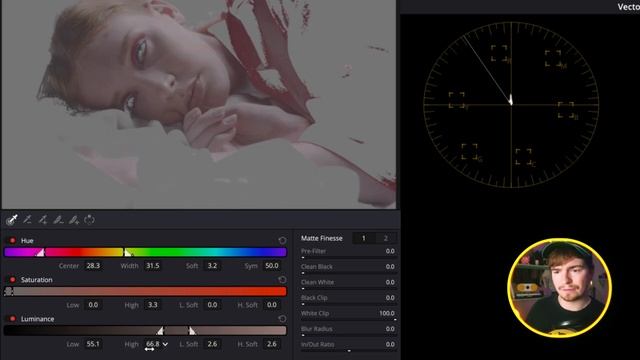Click the Saturation Low value field
This screenshot has height=360, width=640.
point(93,305)
